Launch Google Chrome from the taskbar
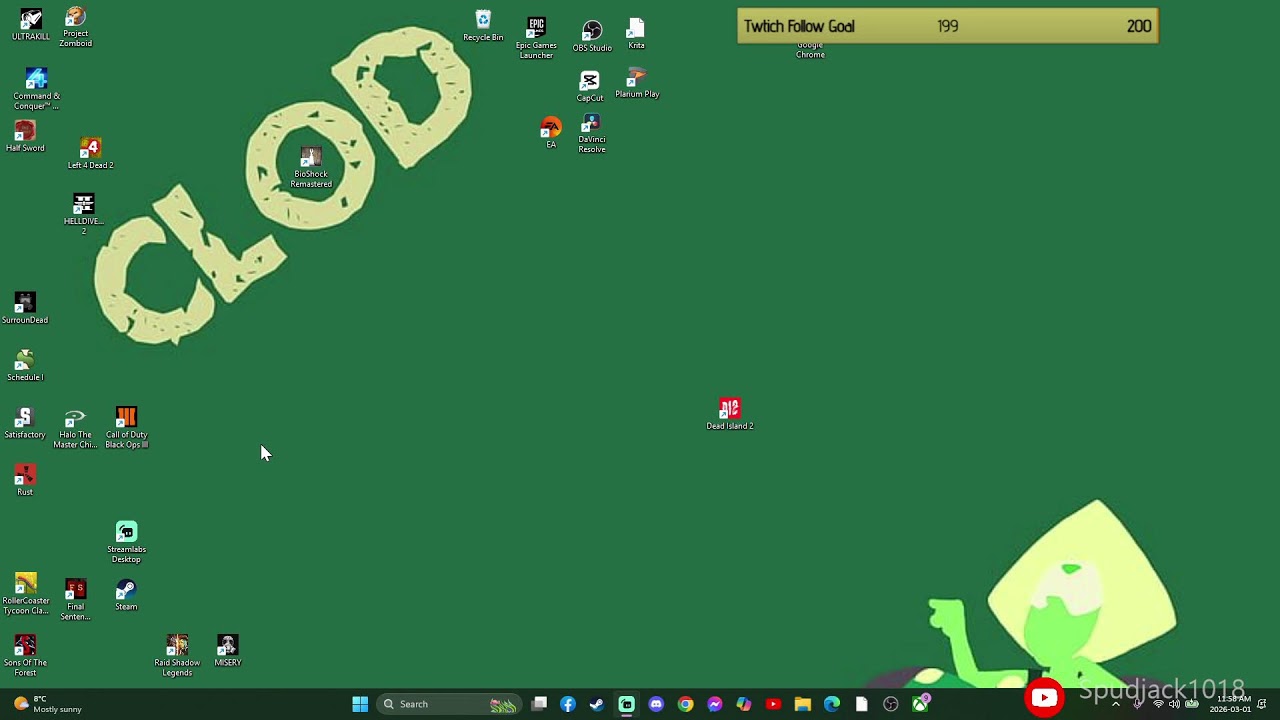The height and width of the screenshot is (720, 1280). point(685,704)
